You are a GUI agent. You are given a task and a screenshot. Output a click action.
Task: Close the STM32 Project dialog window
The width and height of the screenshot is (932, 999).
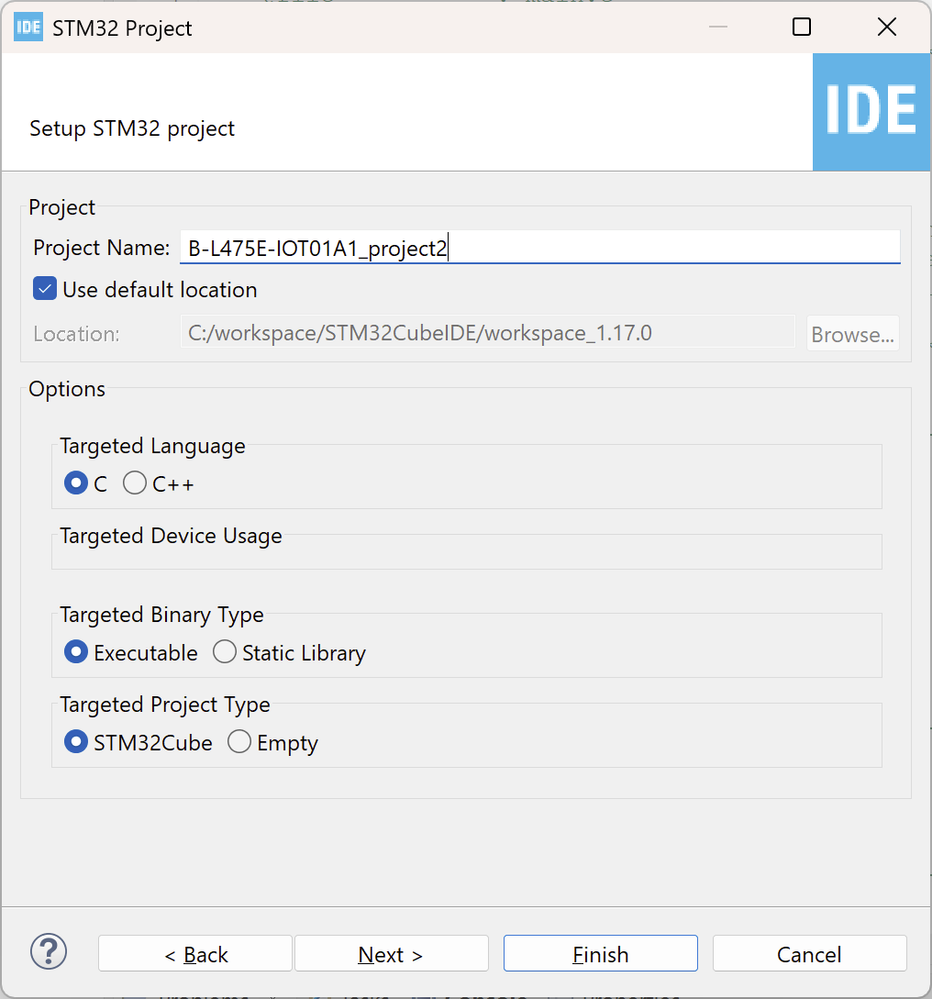tap(887, 27)
